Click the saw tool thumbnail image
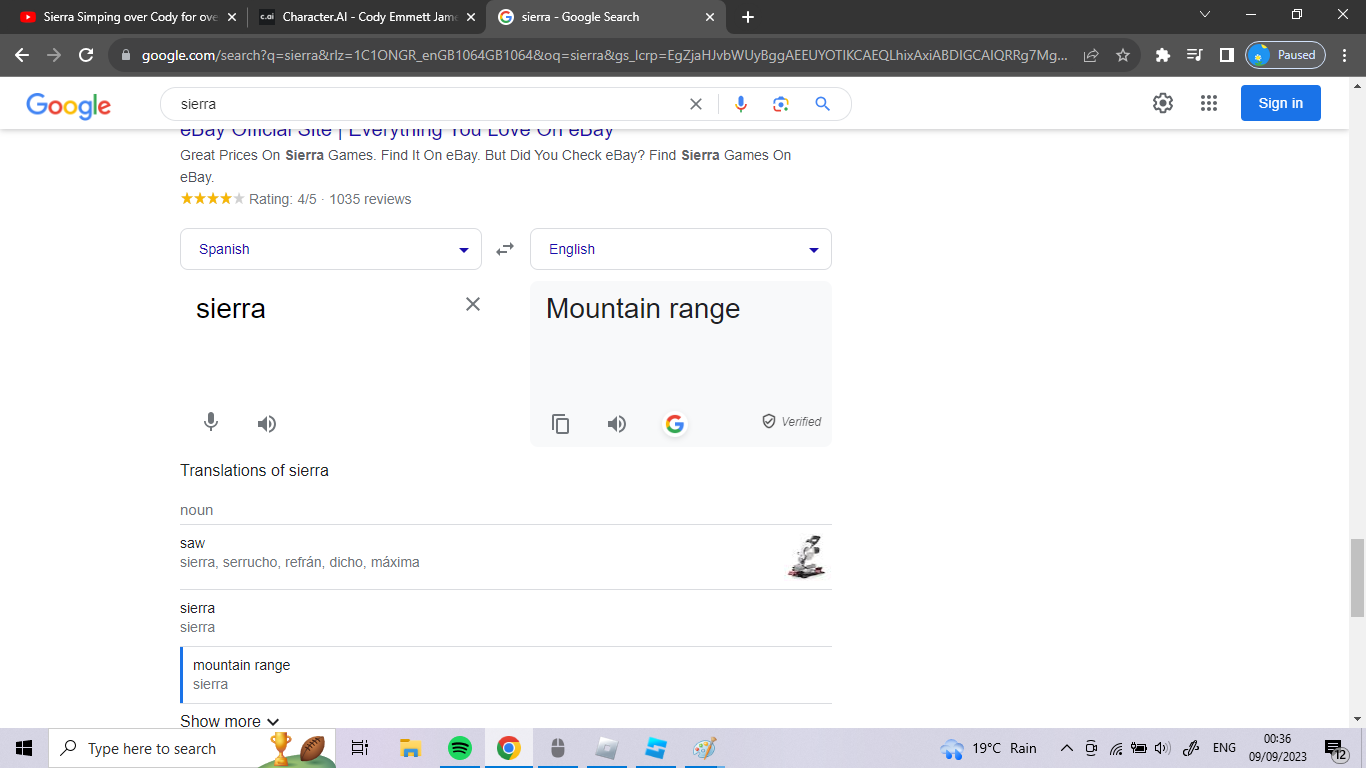Image resolution: width=1366 pixels, height=768 pixels. pos(807,557)
